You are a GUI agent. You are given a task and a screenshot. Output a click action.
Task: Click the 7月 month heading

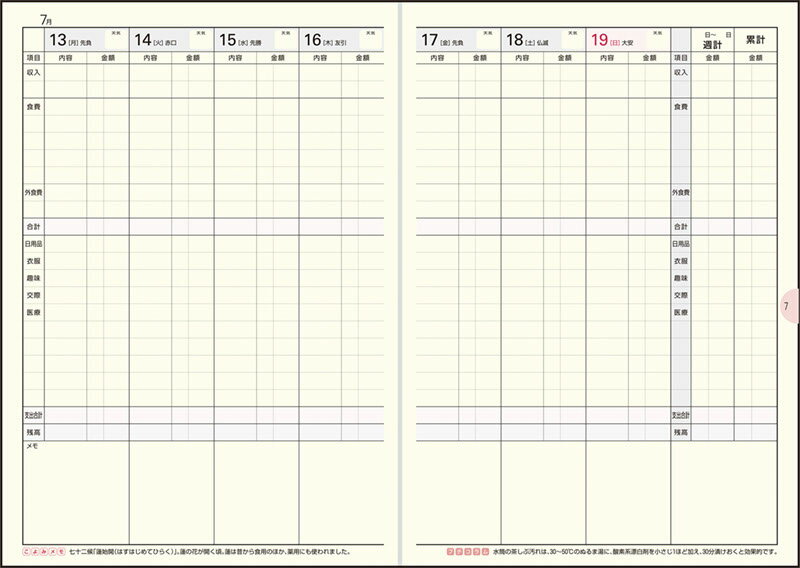pos(46,20)
